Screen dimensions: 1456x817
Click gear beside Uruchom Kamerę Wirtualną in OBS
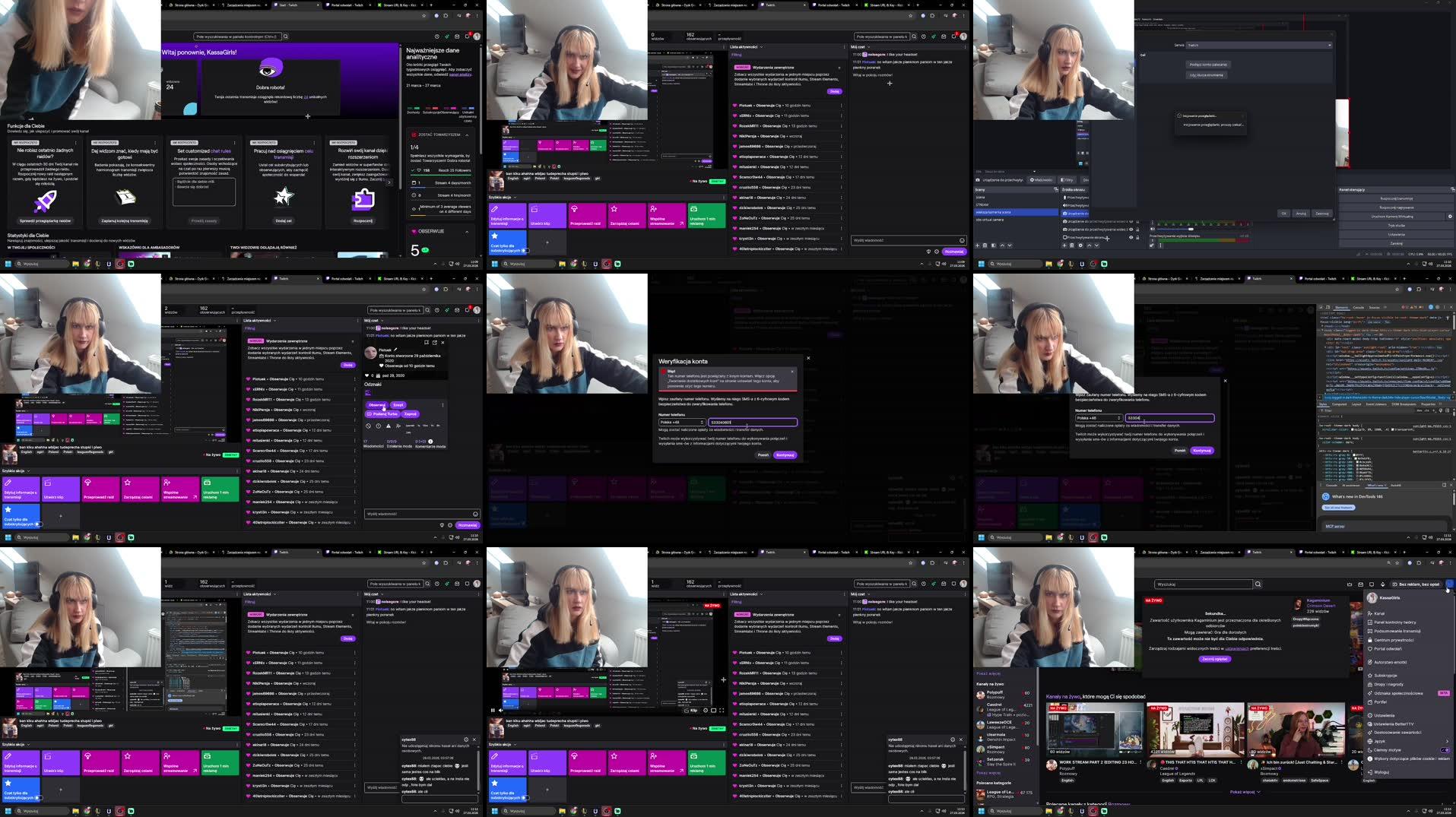(1450, 217)
